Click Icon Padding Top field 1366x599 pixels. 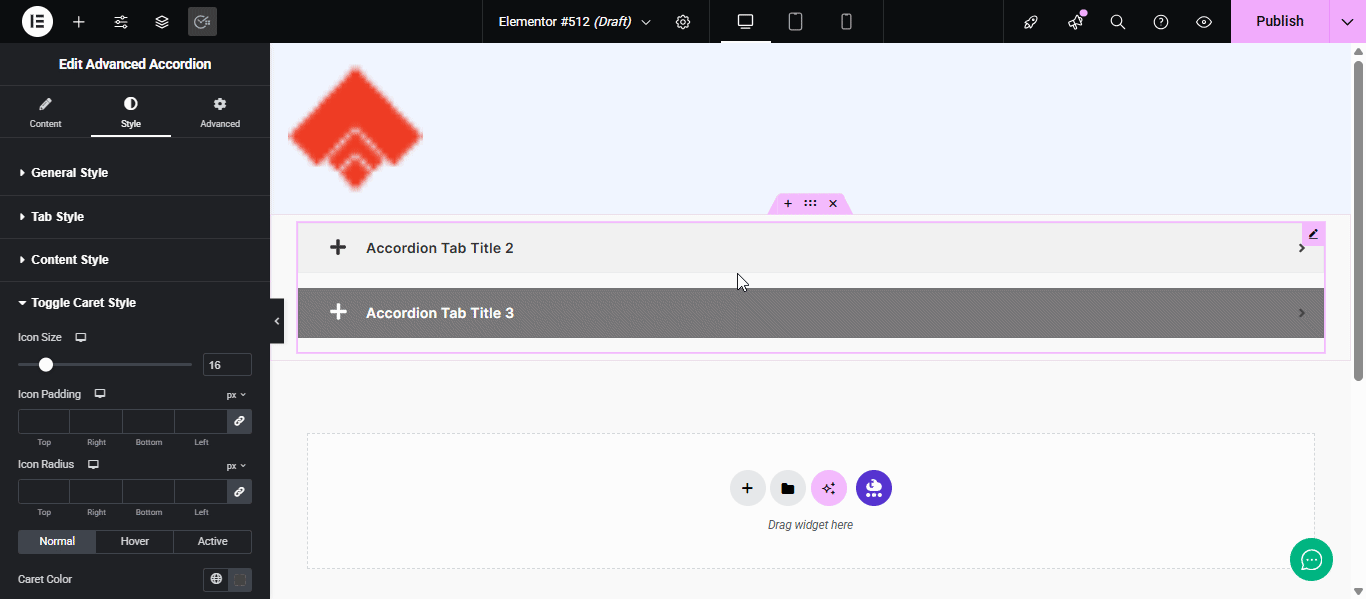click(x=44, y=421)
